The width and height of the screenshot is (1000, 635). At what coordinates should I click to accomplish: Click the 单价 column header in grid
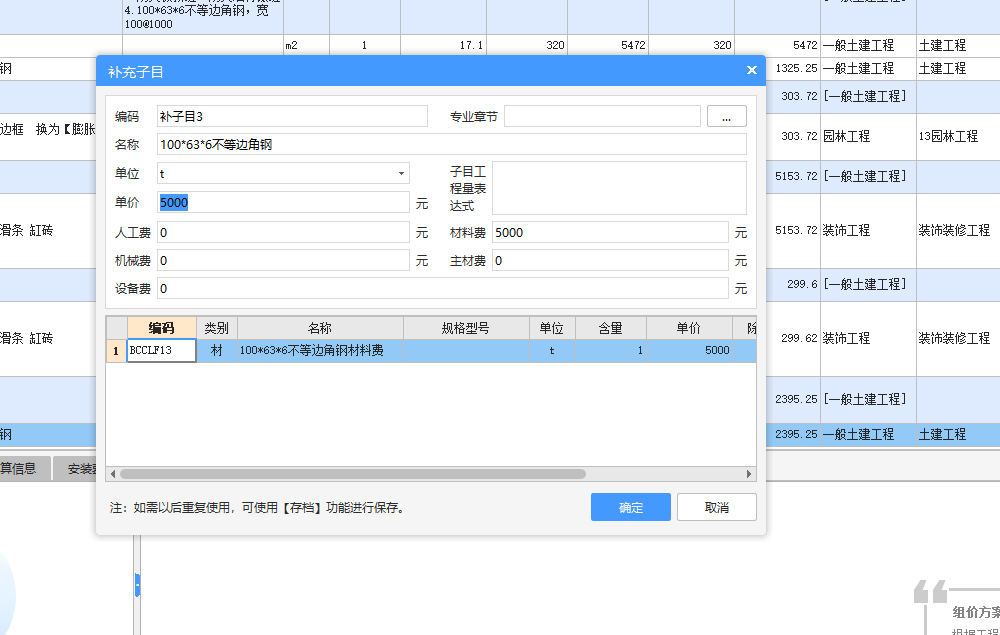pos(689,328)
